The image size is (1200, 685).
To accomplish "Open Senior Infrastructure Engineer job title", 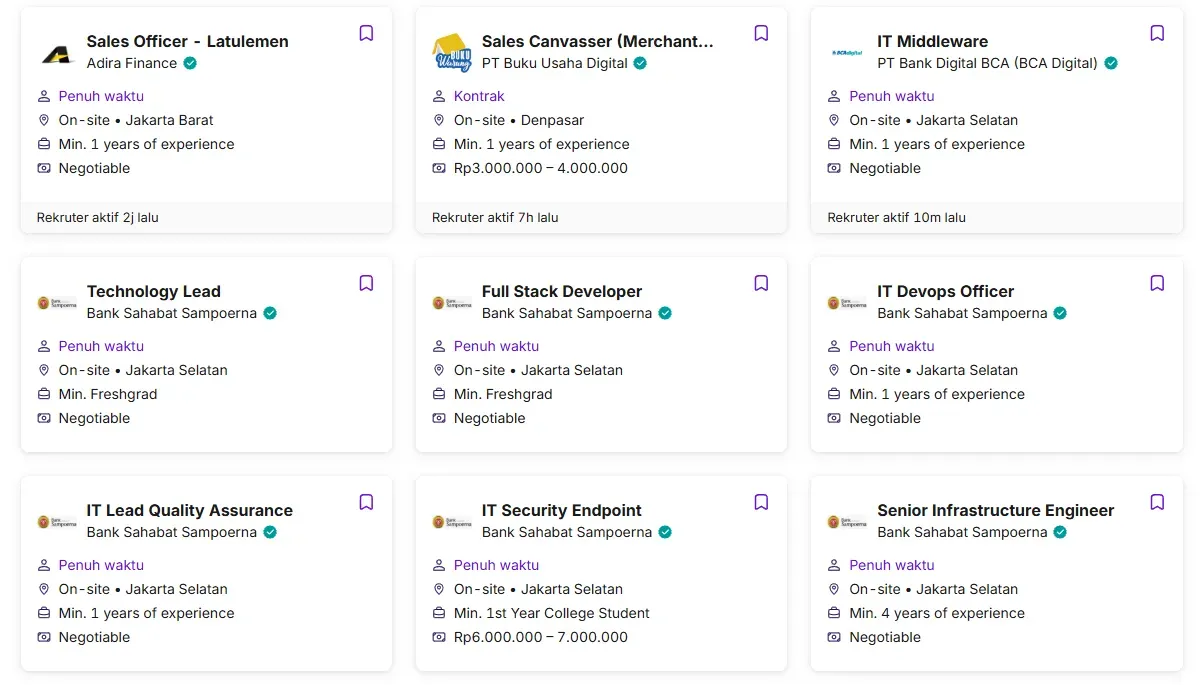I will point(995,510).
